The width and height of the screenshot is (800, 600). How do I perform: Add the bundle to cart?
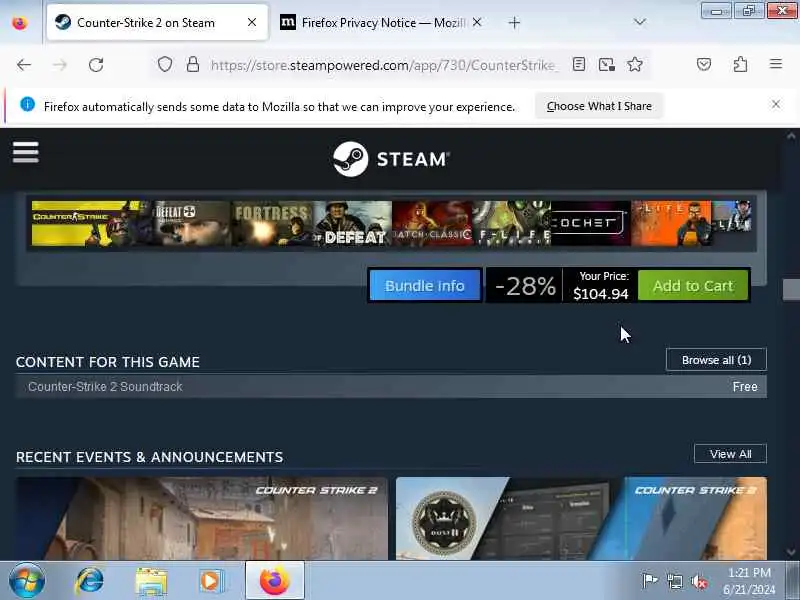click(693, 286)
